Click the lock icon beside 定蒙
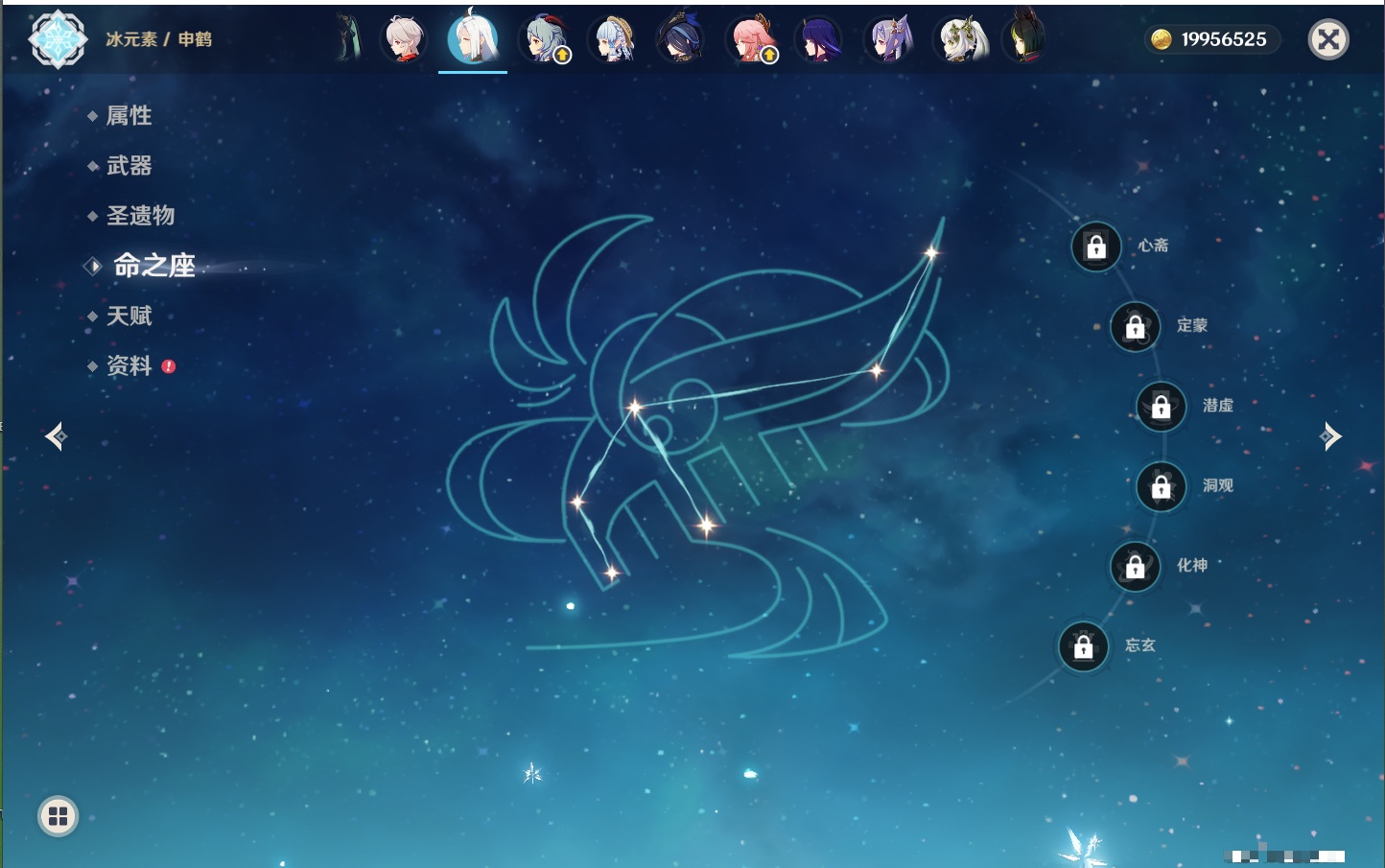The image size is (1385, 868). [1136, 326]
